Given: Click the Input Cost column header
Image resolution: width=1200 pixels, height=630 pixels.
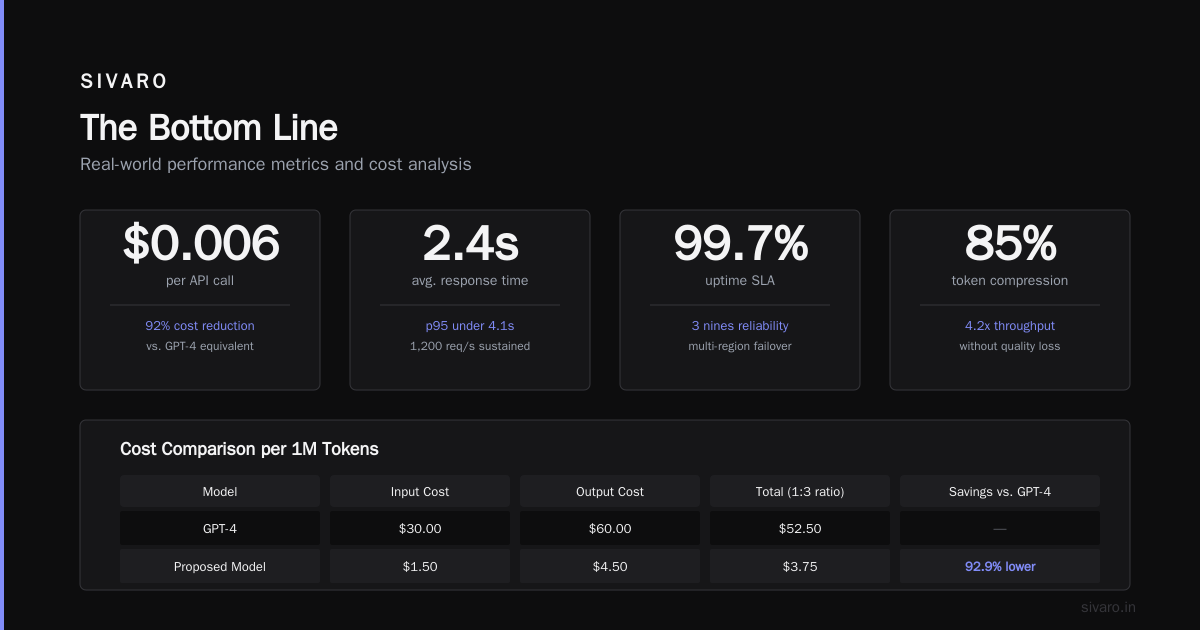Looking at the screenshot, I should pyautogui.click(x=420, y=491).
